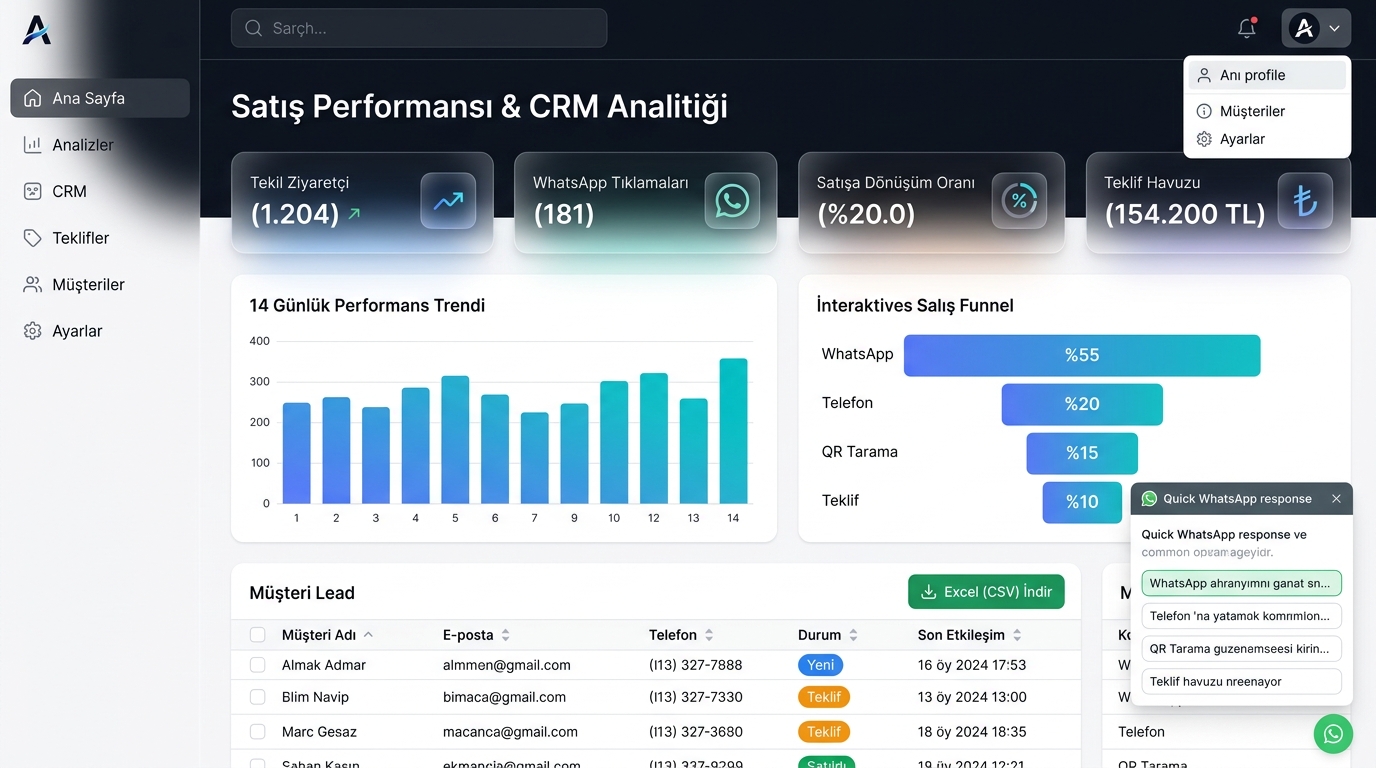This screenshot has height=768, width=1376.
Task: Open the Analizler chart icon in sidebar
Action: click(33, 145)
